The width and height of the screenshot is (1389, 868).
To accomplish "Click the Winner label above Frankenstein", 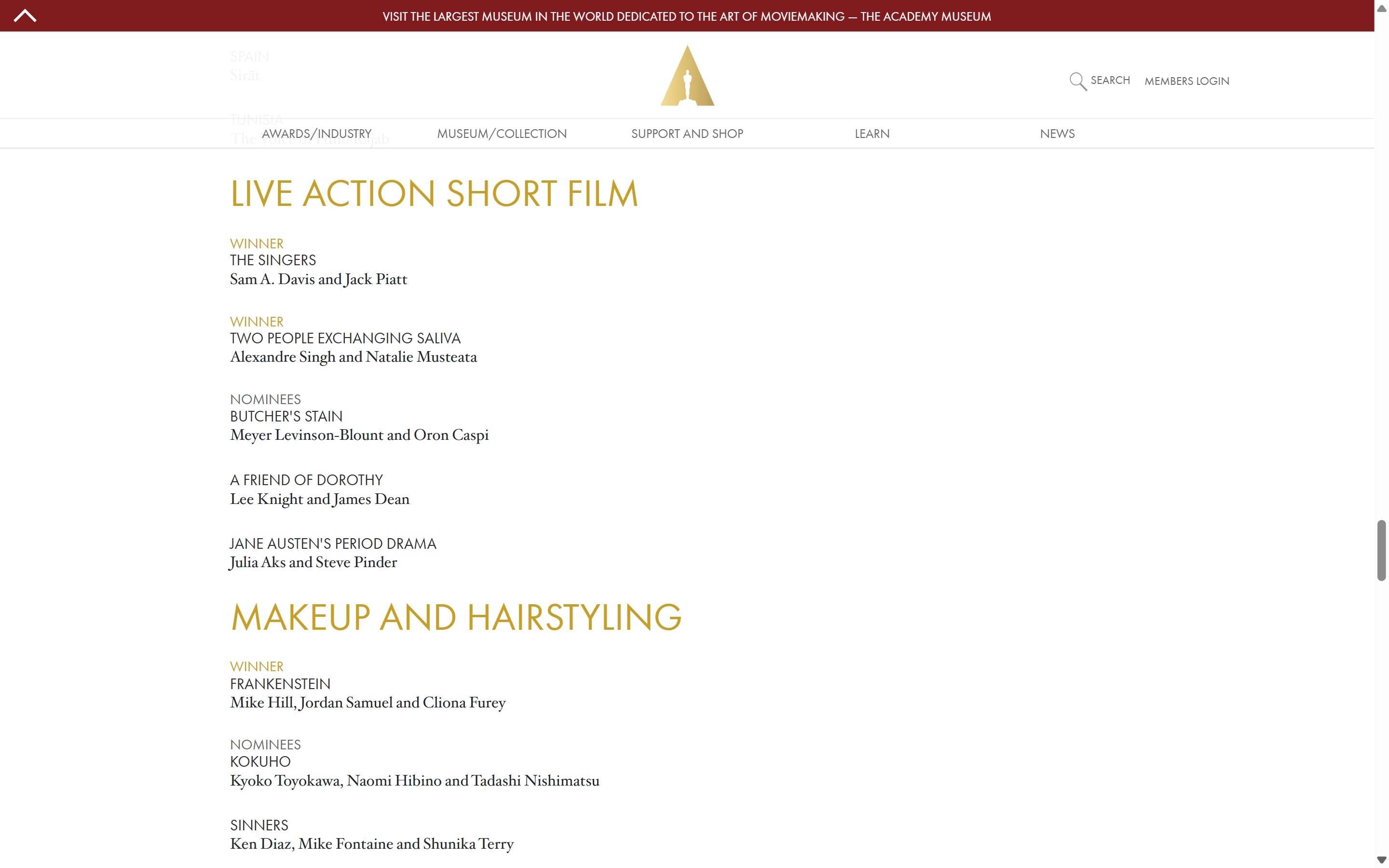I will click(257, 667).
